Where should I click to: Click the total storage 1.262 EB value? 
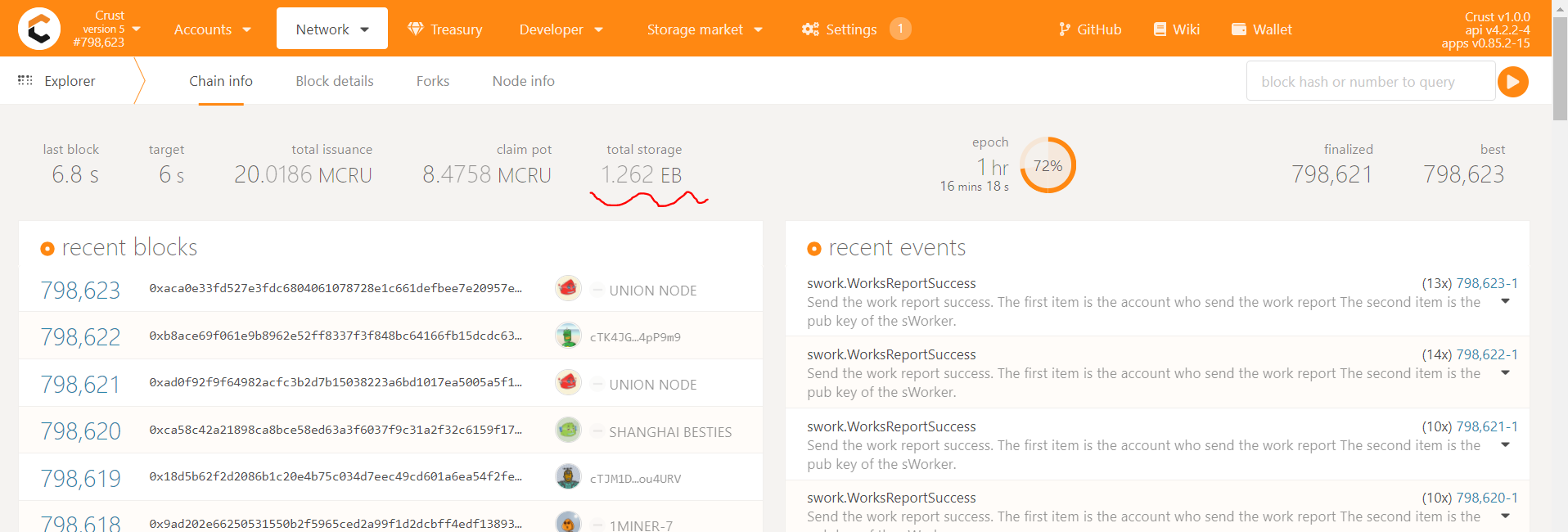pos(642,174)
